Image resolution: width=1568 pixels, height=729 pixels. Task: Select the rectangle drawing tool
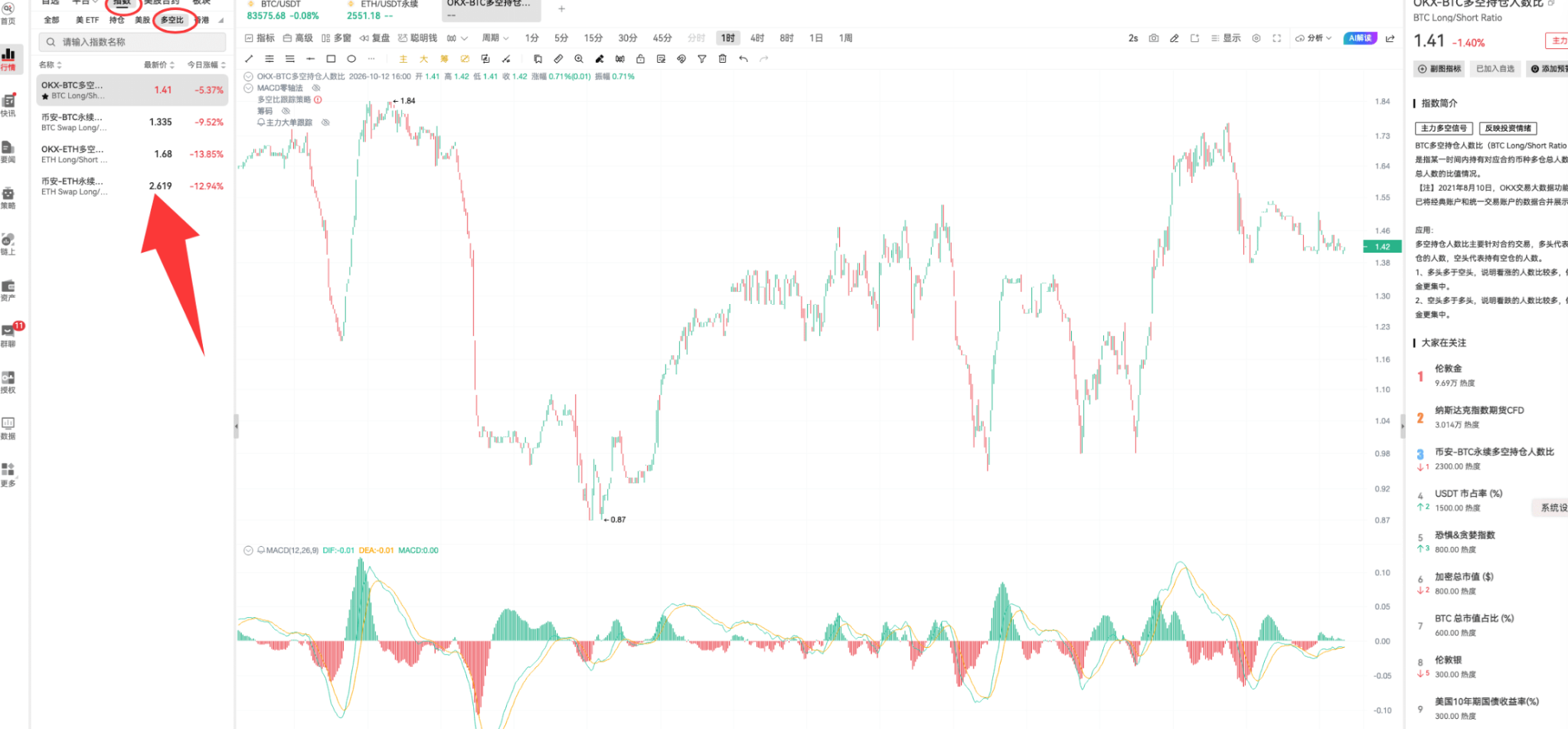point(331,59)
